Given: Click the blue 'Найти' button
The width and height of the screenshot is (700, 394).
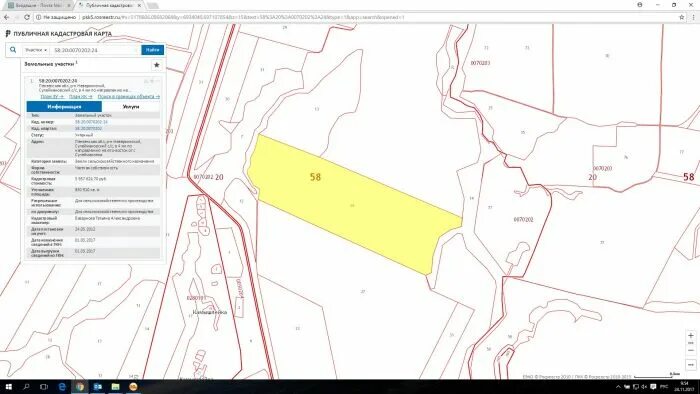Looking at the screenshot, I should (x=153, y=50).
